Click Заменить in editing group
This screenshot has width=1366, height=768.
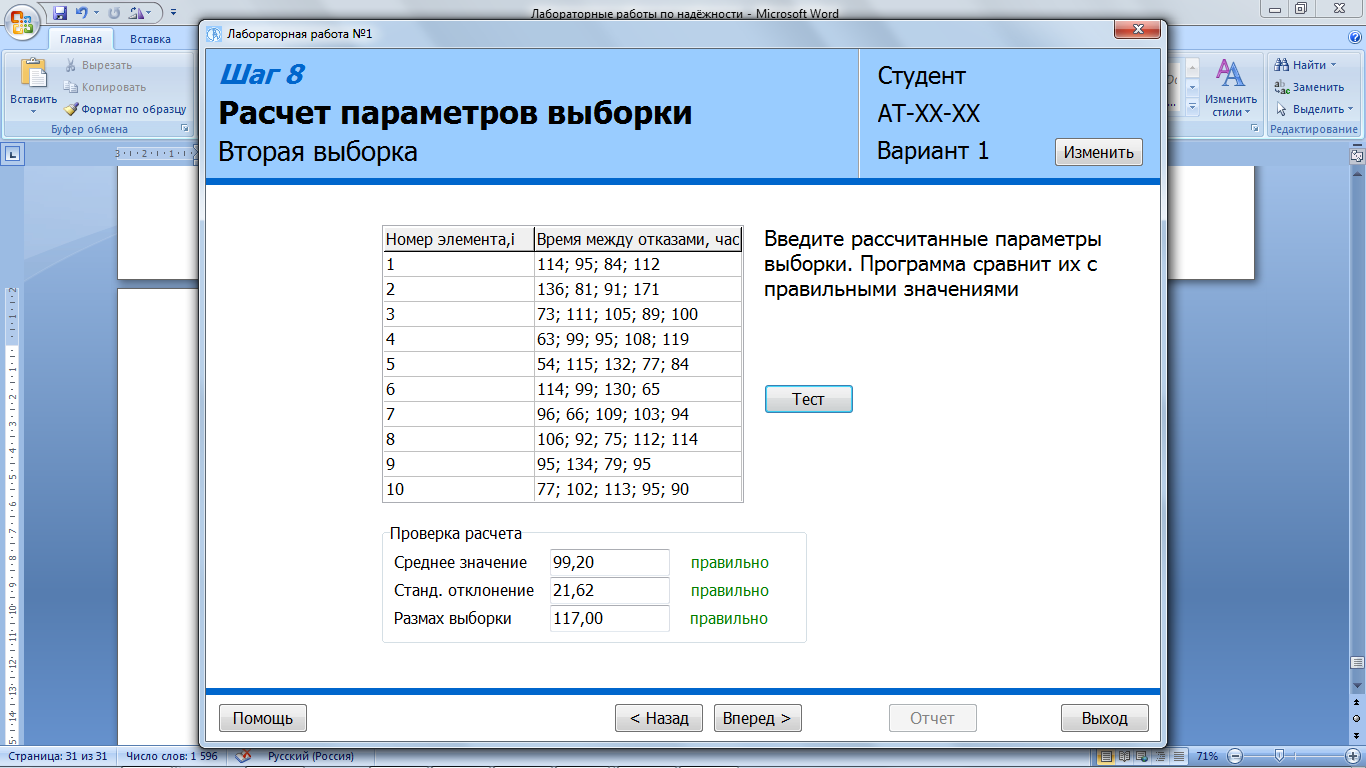[x=1309, y=87]
